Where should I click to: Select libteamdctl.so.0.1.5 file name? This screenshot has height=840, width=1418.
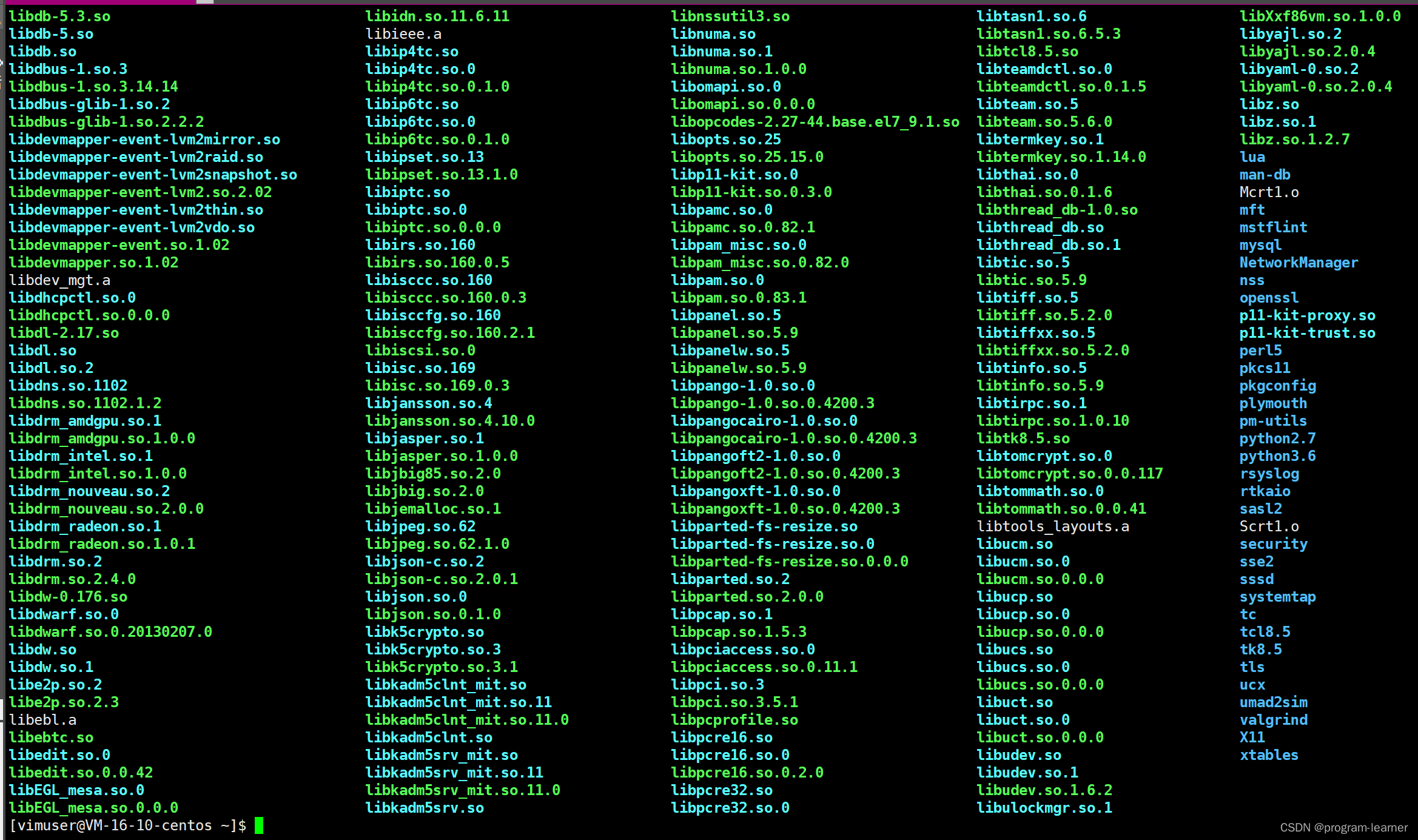coord(1061,87)
